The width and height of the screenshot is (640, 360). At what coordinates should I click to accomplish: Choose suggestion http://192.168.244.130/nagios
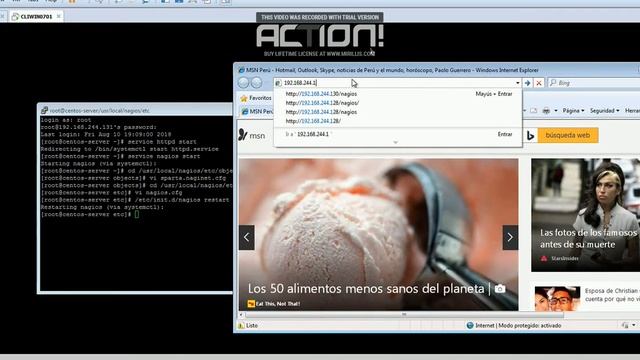(x=321, y=94)
